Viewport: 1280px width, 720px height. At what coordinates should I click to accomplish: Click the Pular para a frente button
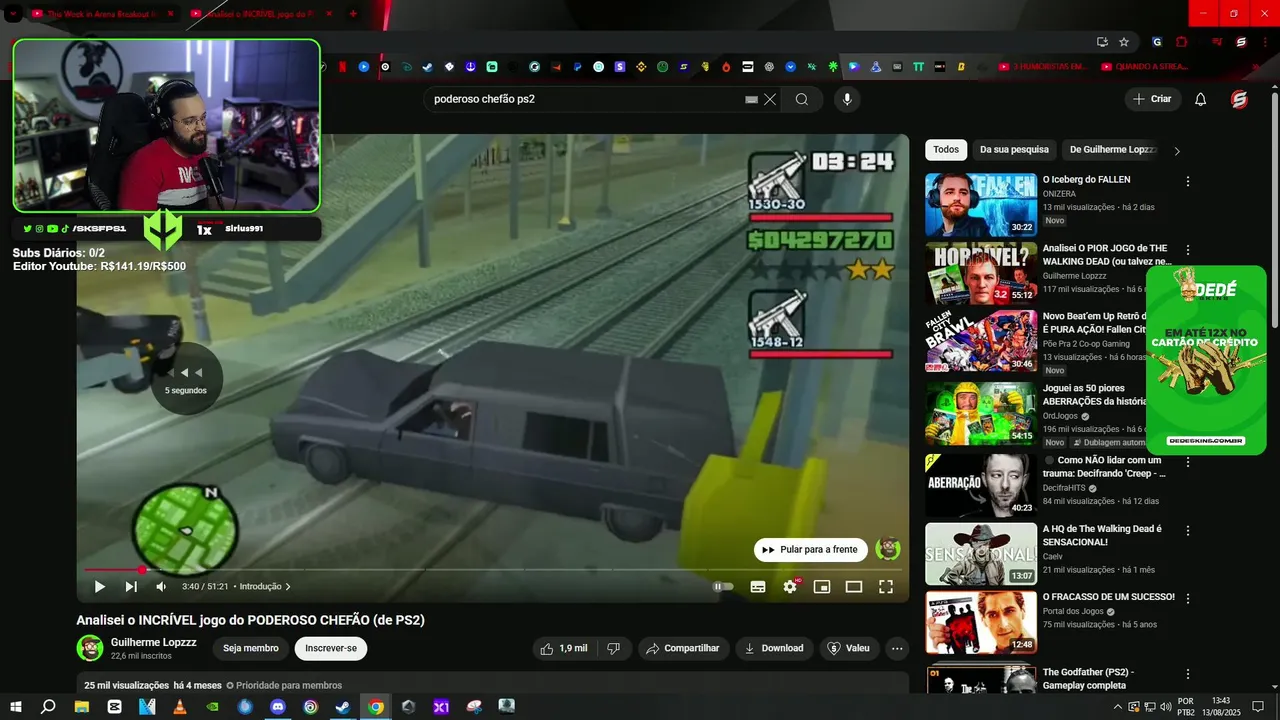(x=811, y=550)
